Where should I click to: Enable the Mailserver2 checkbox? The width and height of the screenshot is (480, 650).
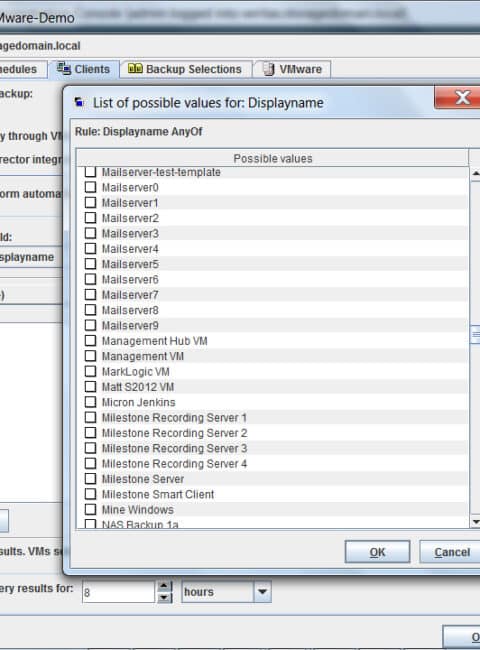click(90, 218)
